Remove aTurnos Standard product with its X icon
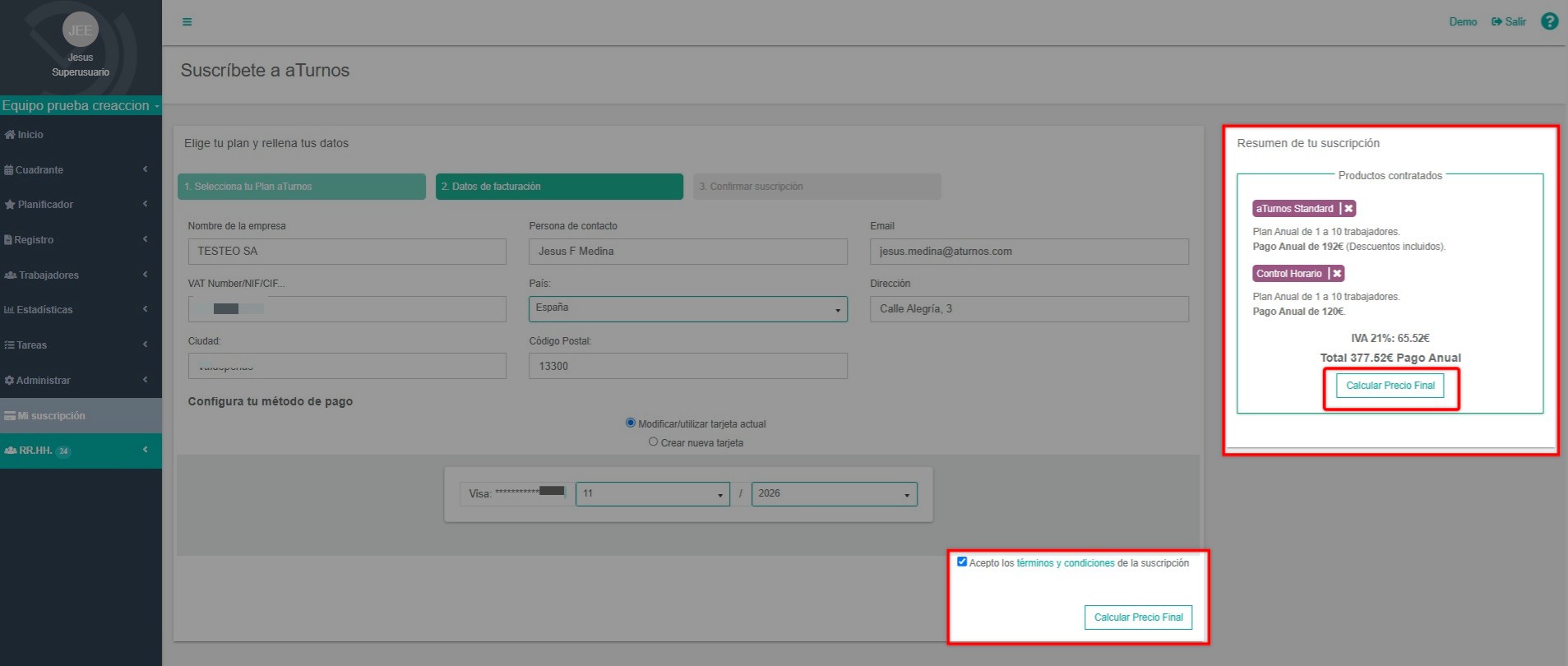1568x666 pixels. (x=1348, y=209)
